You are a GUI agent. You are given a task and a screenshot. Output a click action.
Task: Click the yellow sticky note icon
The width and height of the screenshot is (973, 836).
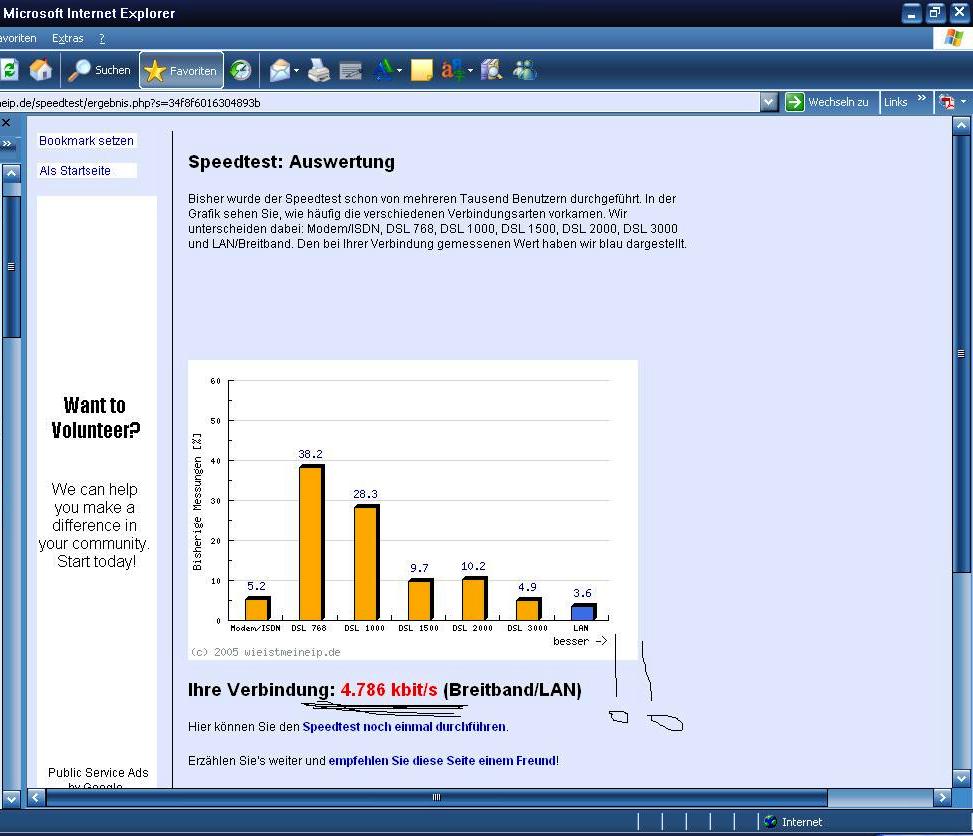[x=422, y=70]
